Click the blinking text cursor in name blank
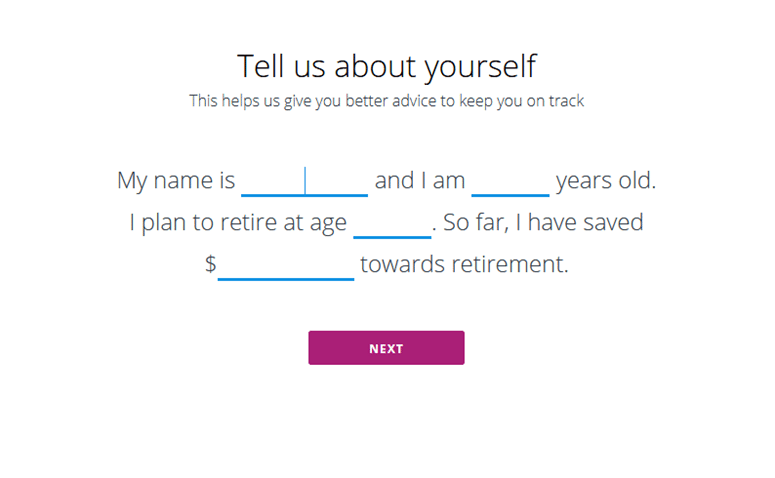This screenshot has width=775, height=478. point(305,181)
